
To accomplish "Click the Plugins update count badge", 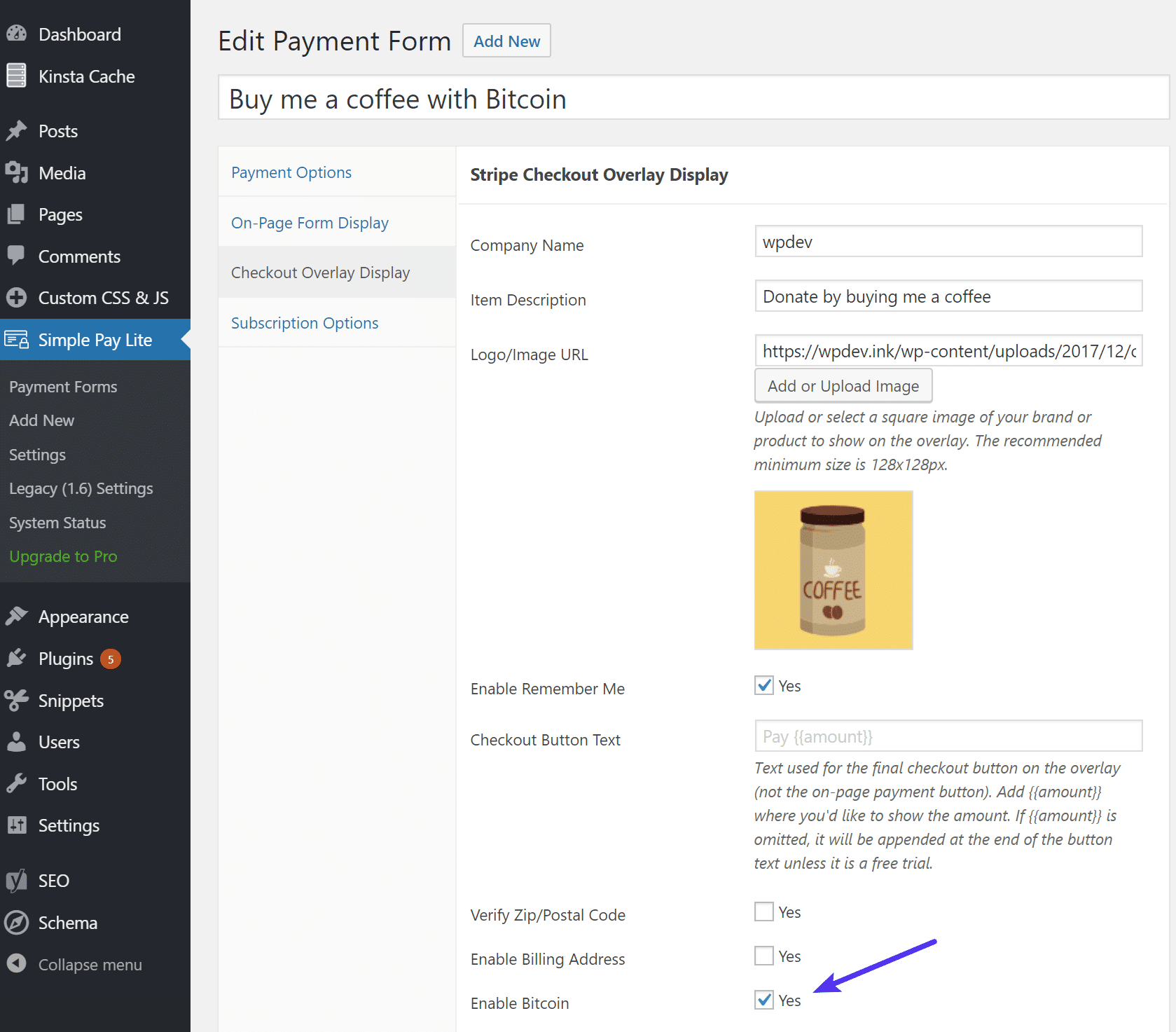I will [x=111, y=658].
